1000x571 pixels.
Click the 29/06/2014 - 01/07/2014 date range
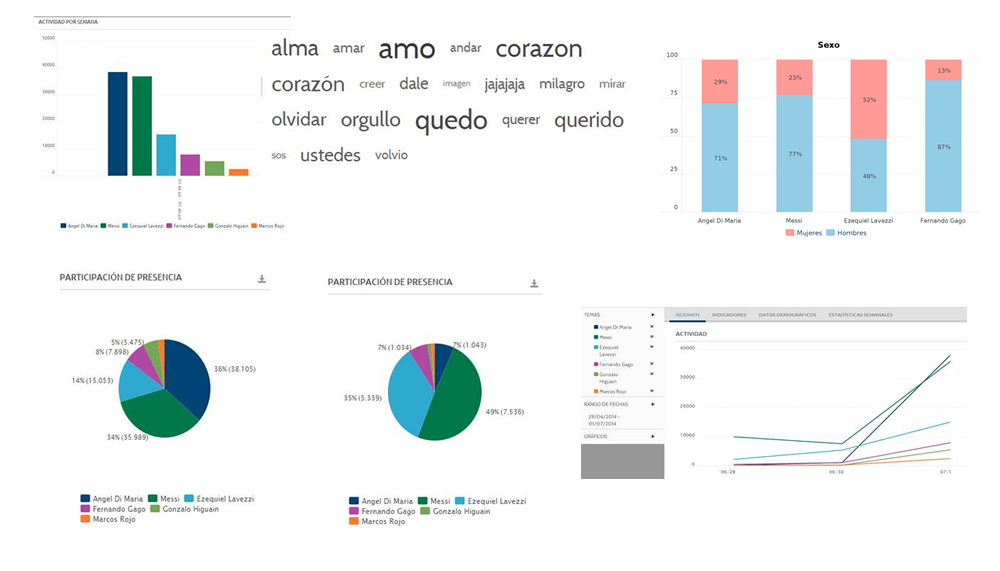pyautogui.click(x=603, y=420)
